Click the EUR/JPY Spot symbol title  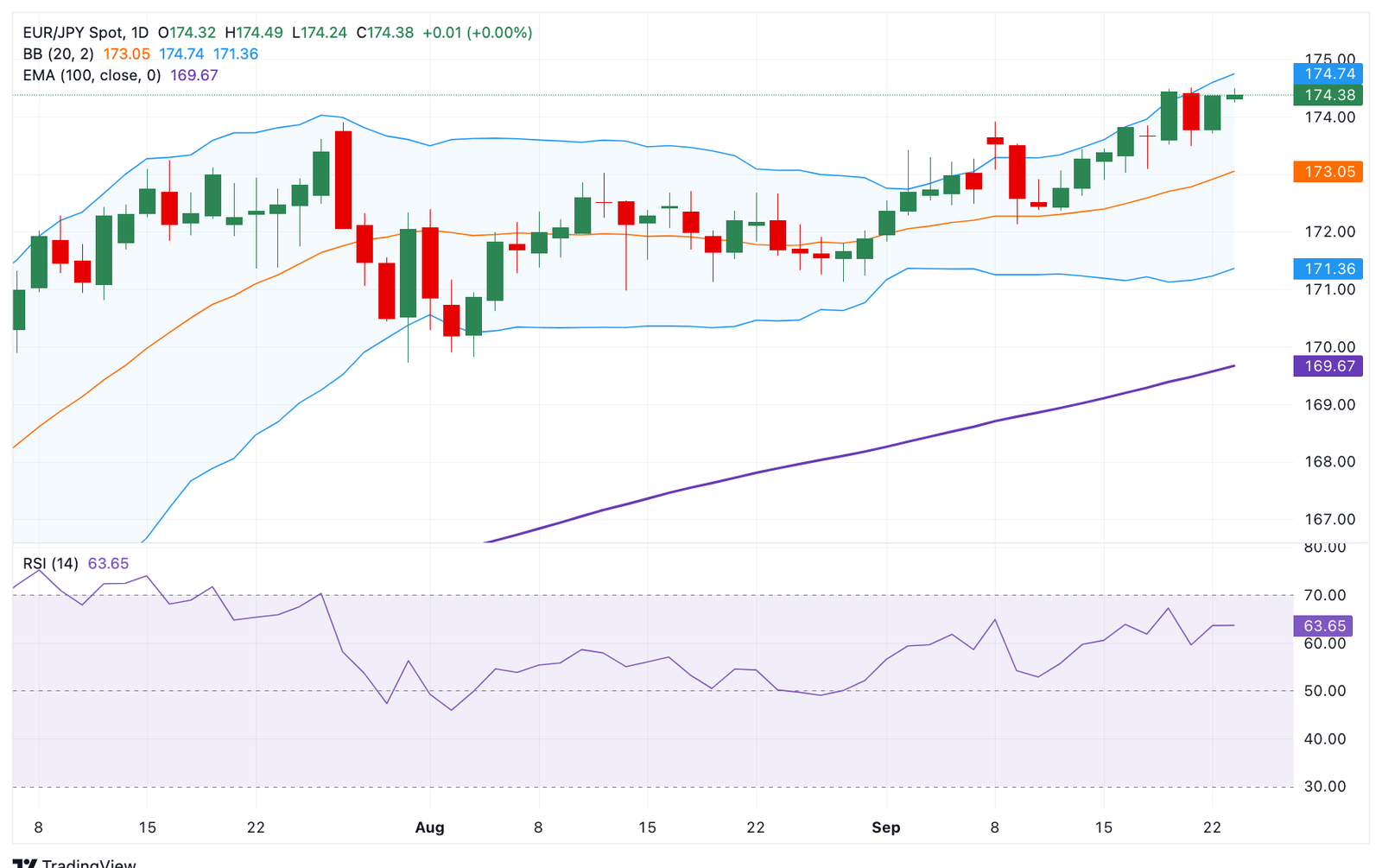pyautogui.click(x=73, y=33)
